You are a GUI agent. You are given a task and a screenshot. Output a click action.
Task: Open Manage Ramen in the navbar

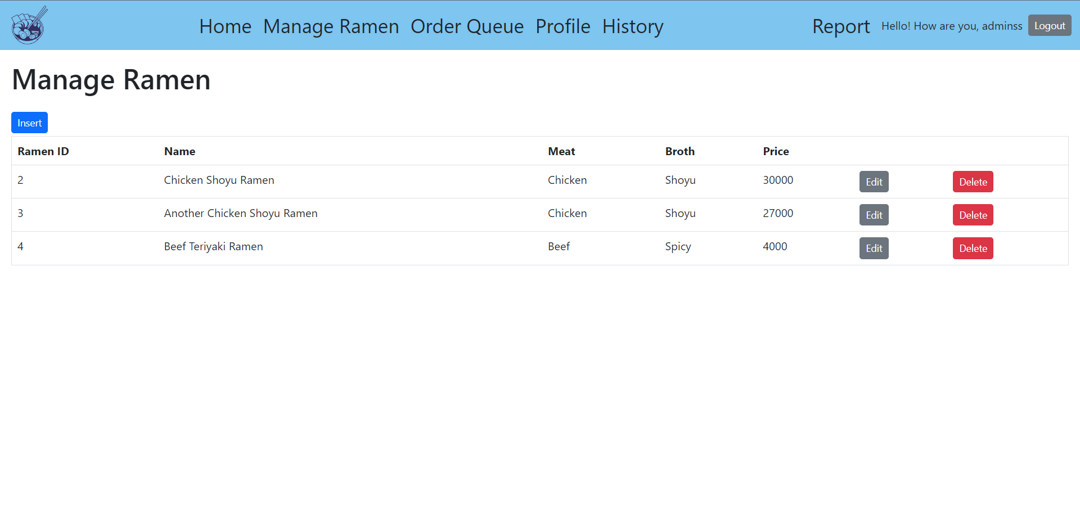pyautogui.click(x=331, y=26)
